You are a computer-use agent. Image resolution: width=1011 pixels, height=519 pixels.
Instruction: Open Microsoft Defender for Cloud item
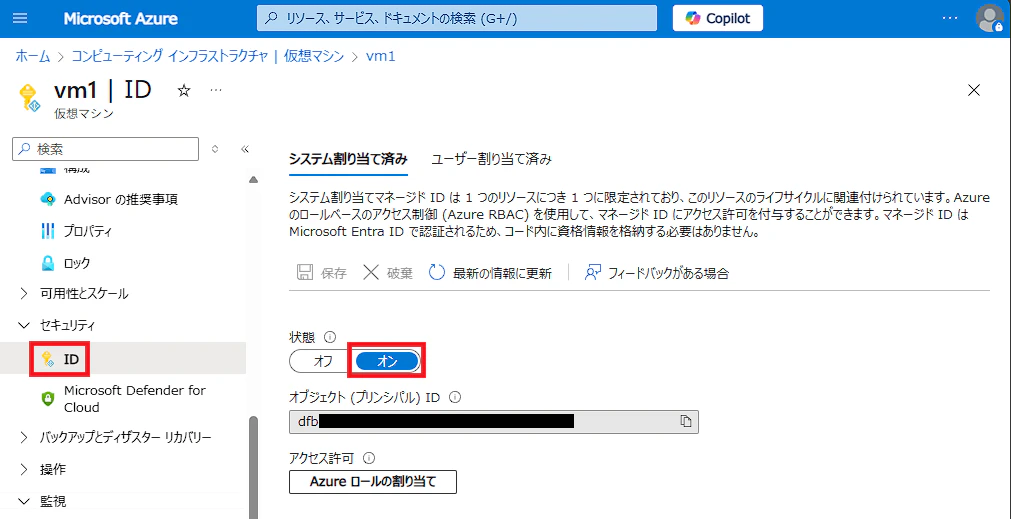134,399
